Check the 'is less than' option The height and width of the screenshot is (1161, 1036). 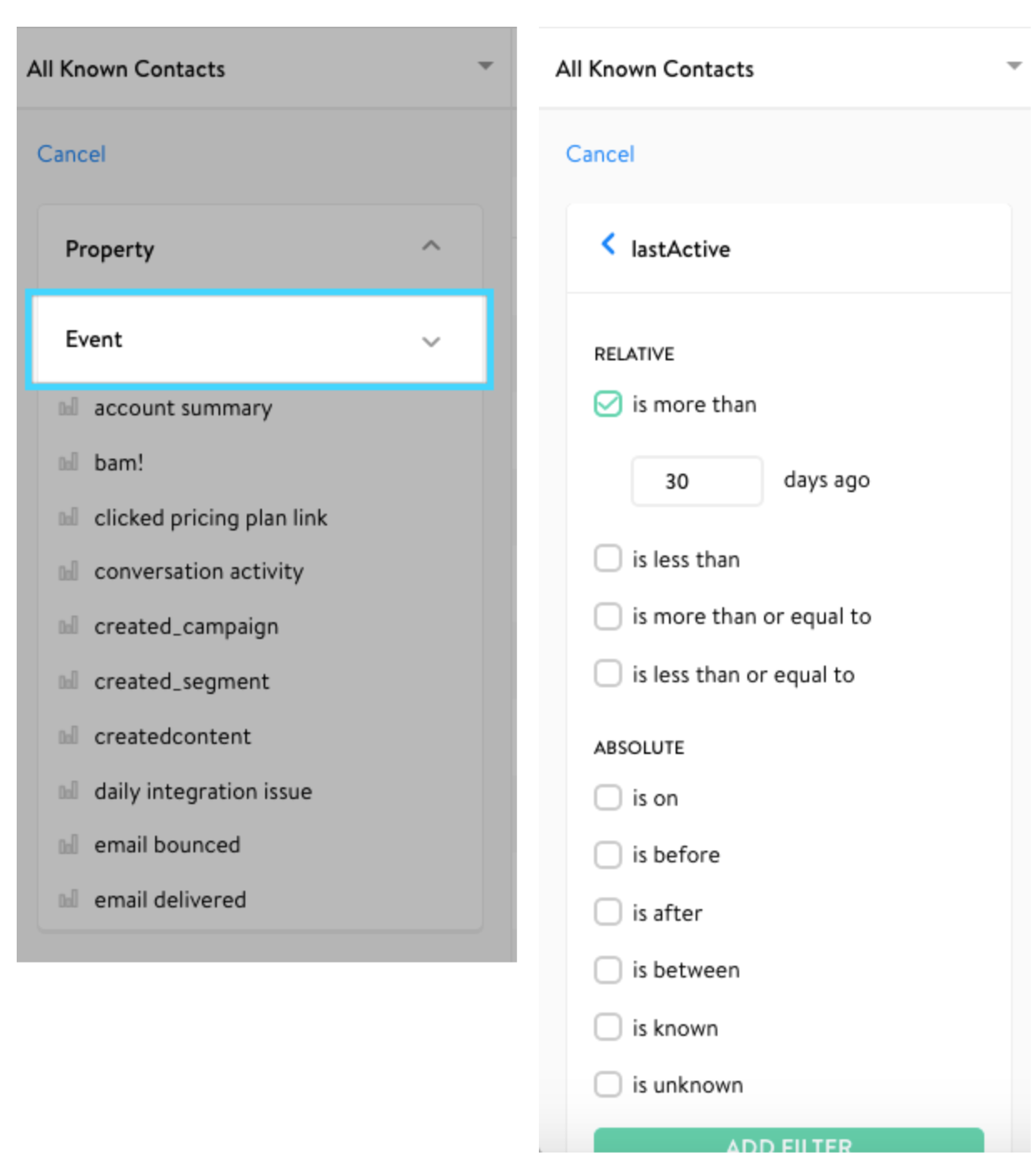[607, 558]
